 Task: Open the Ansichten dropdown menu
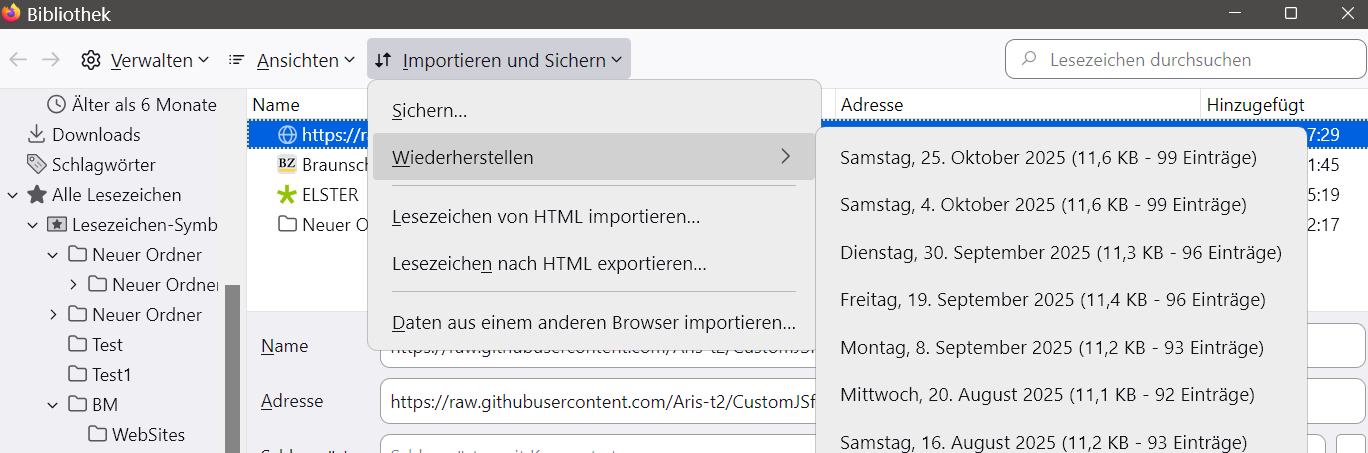tap(292, 60)
